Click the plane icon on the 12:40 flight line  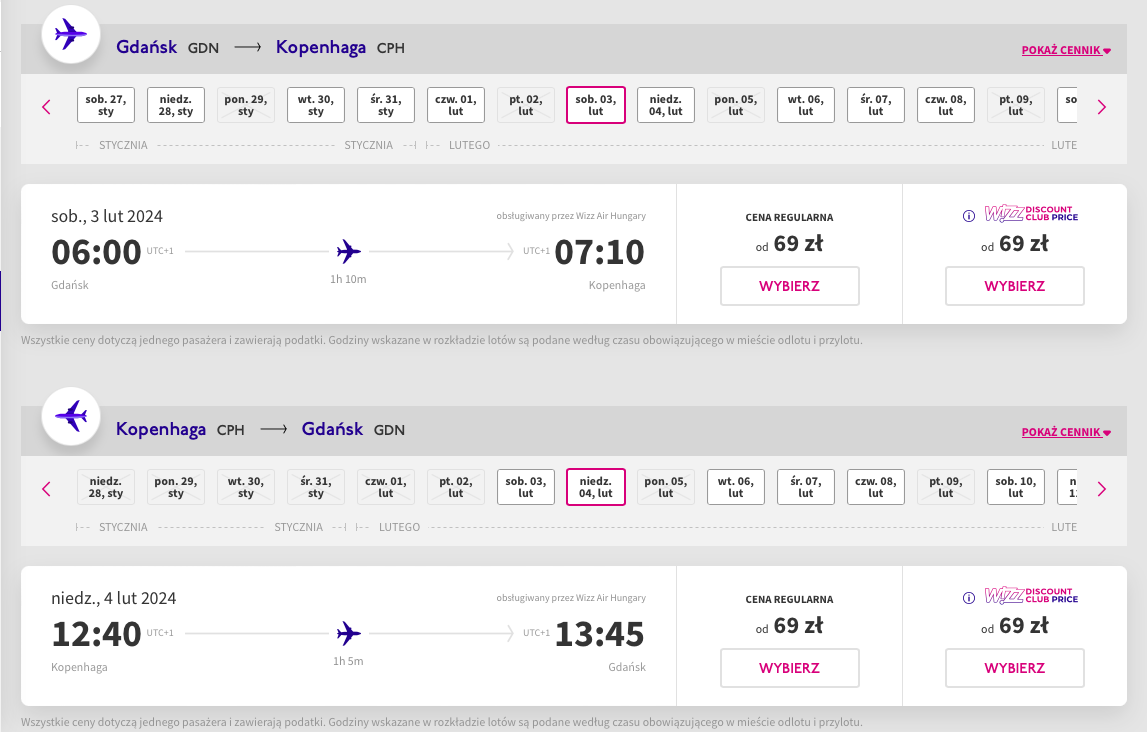pos(349,633)
